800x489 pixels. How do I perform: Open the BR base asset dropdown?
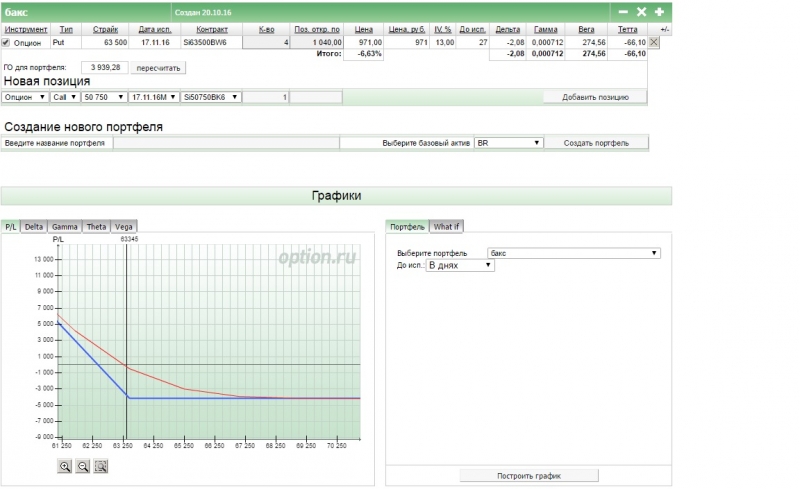[x=508, y=143]
